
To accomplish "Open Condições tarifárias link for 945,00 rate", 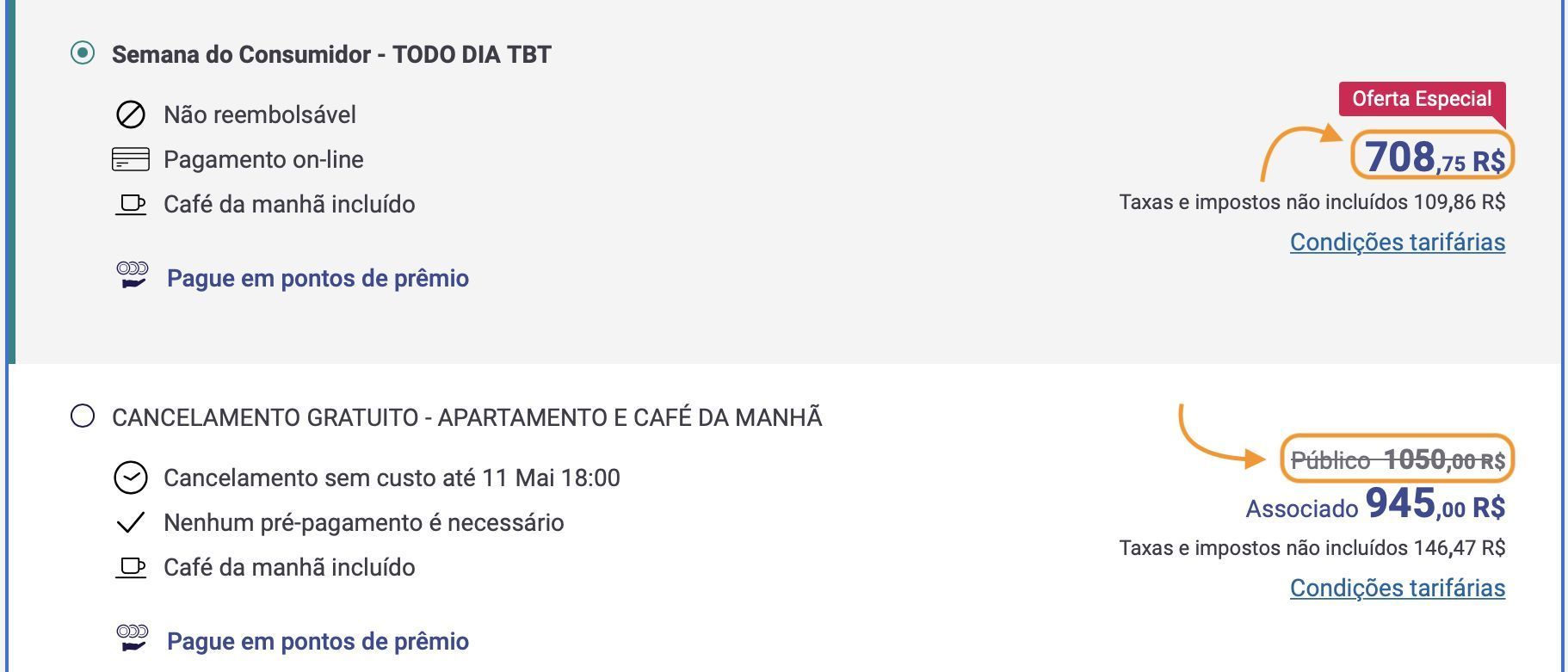I will tap(1397, 588).
